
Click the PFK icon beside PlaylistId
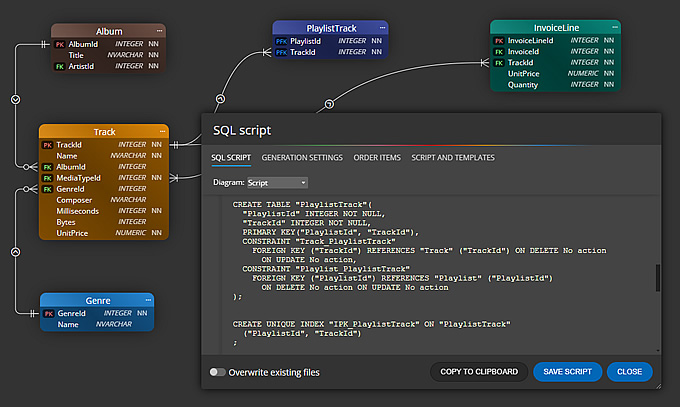281,41
